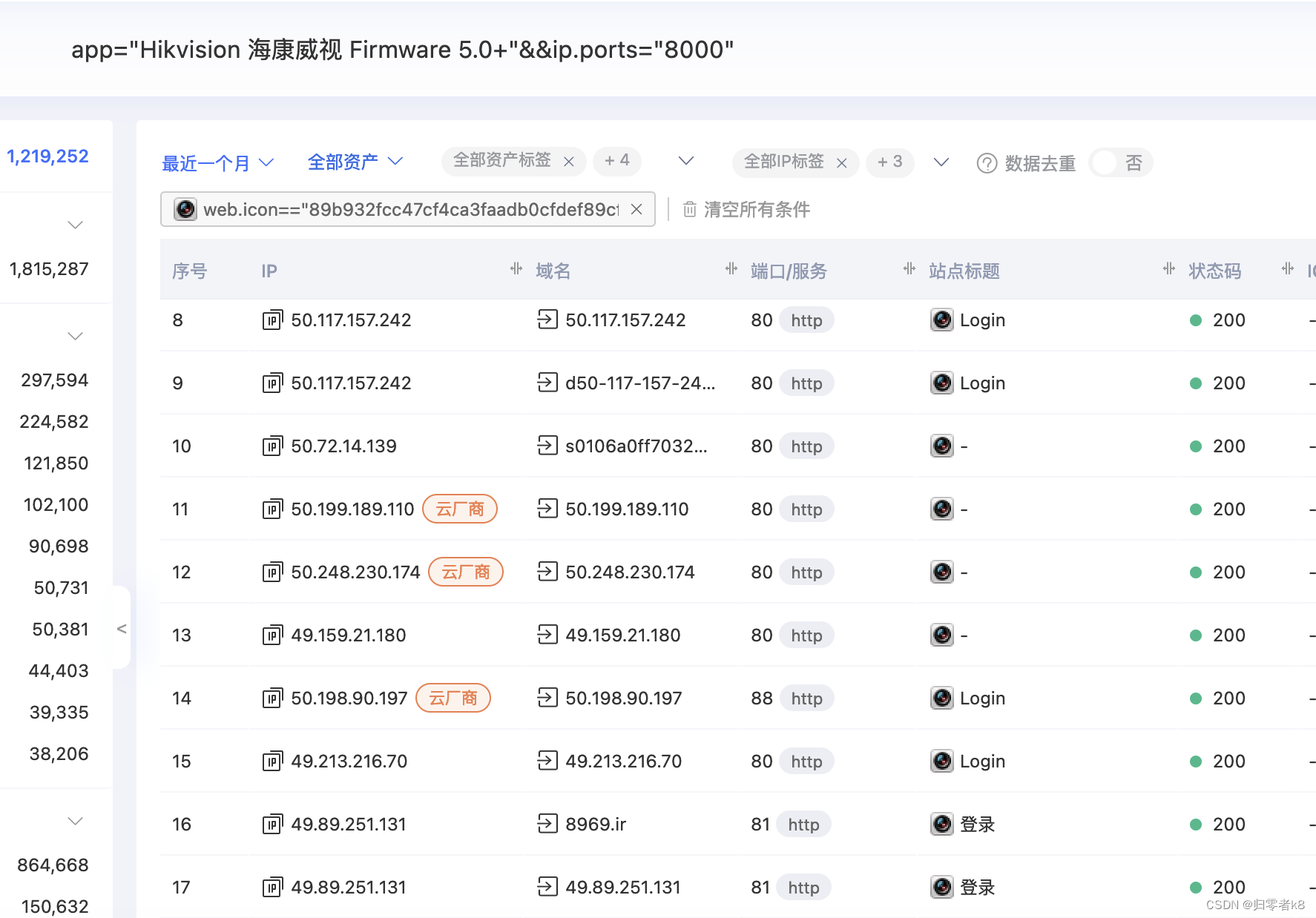Expand the asset tag selector chevron
This screenshot has height=918, width=1316.
pyautogui.click(x=686, y=161)
